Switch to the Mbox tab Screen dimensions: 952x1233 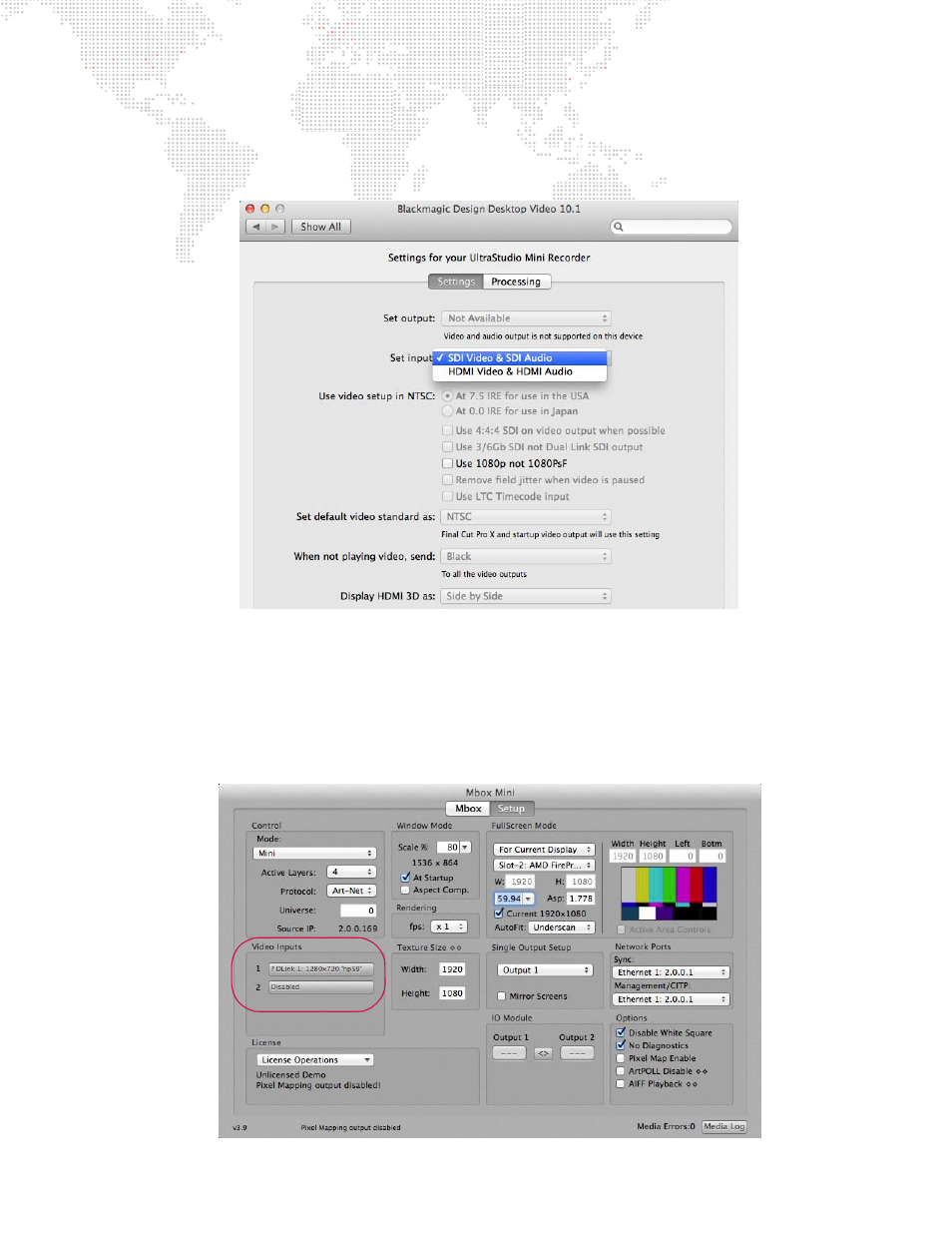[x=468, y=809]
